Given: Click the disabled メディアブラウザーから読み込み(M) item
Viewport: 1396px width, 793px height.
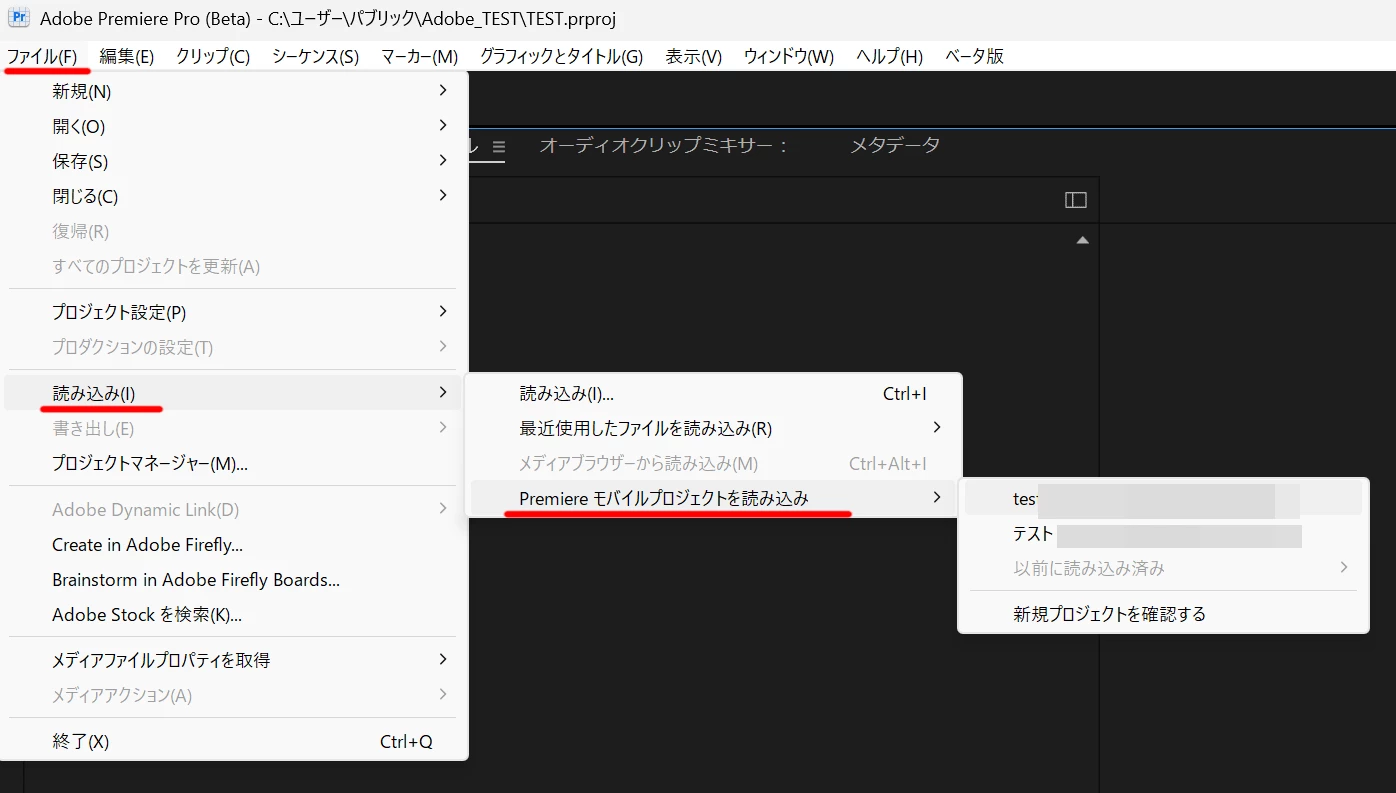Looking at the screenshot, I should [714, 464].
